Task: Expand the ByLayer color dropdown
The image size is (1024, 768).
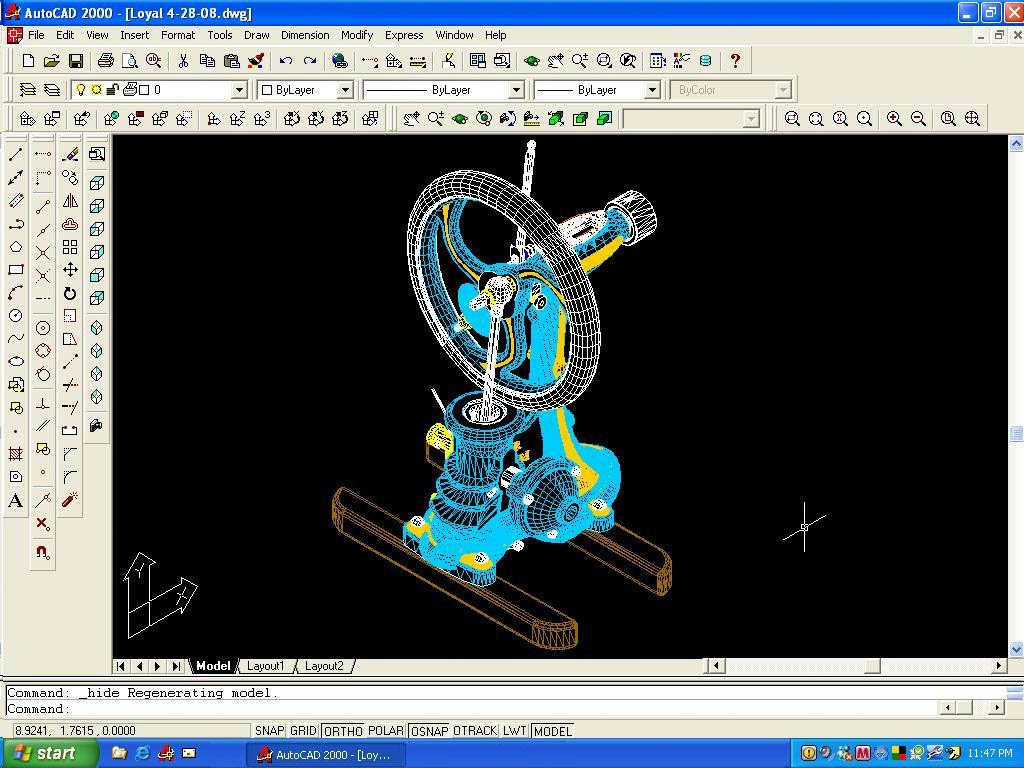Action: tap(345, 90)
